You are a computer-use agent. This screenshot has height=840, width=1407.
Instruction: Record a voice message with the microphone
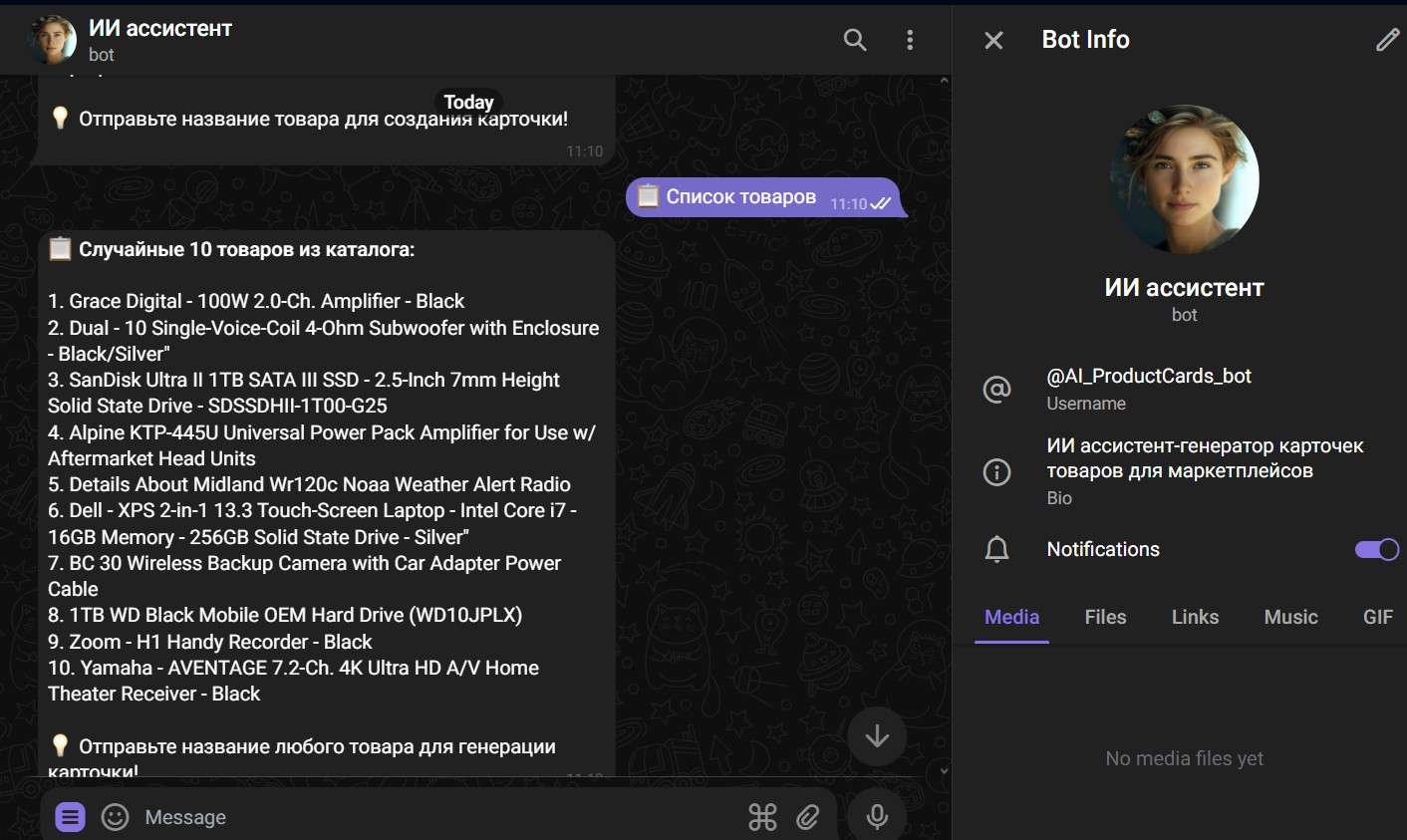click(x=877, y=816)
